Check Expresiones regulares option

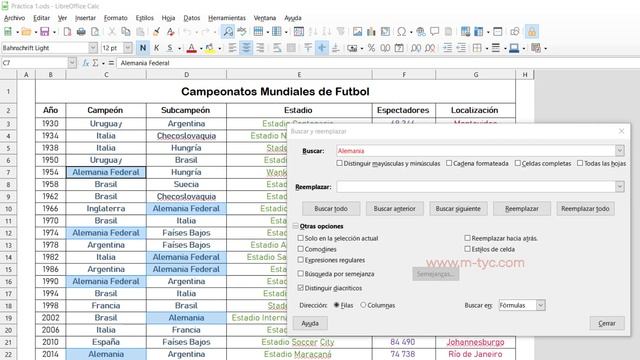[x=301, y=260]
